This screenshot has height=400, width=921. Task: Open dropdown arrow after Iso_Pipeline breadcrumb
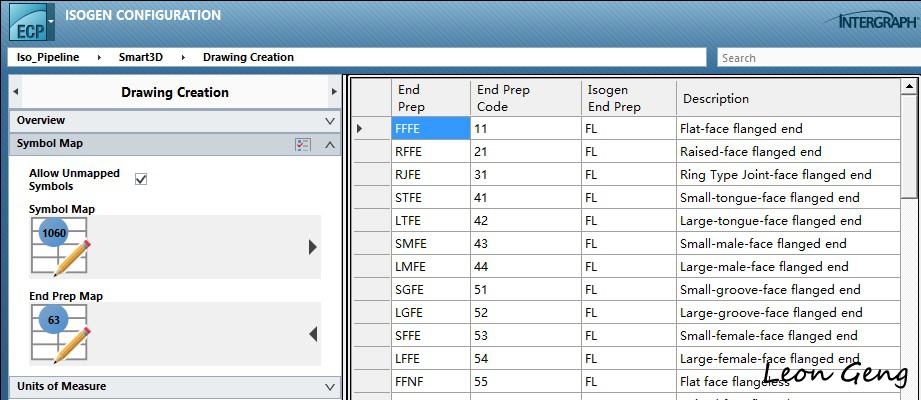tap(99, 58)
